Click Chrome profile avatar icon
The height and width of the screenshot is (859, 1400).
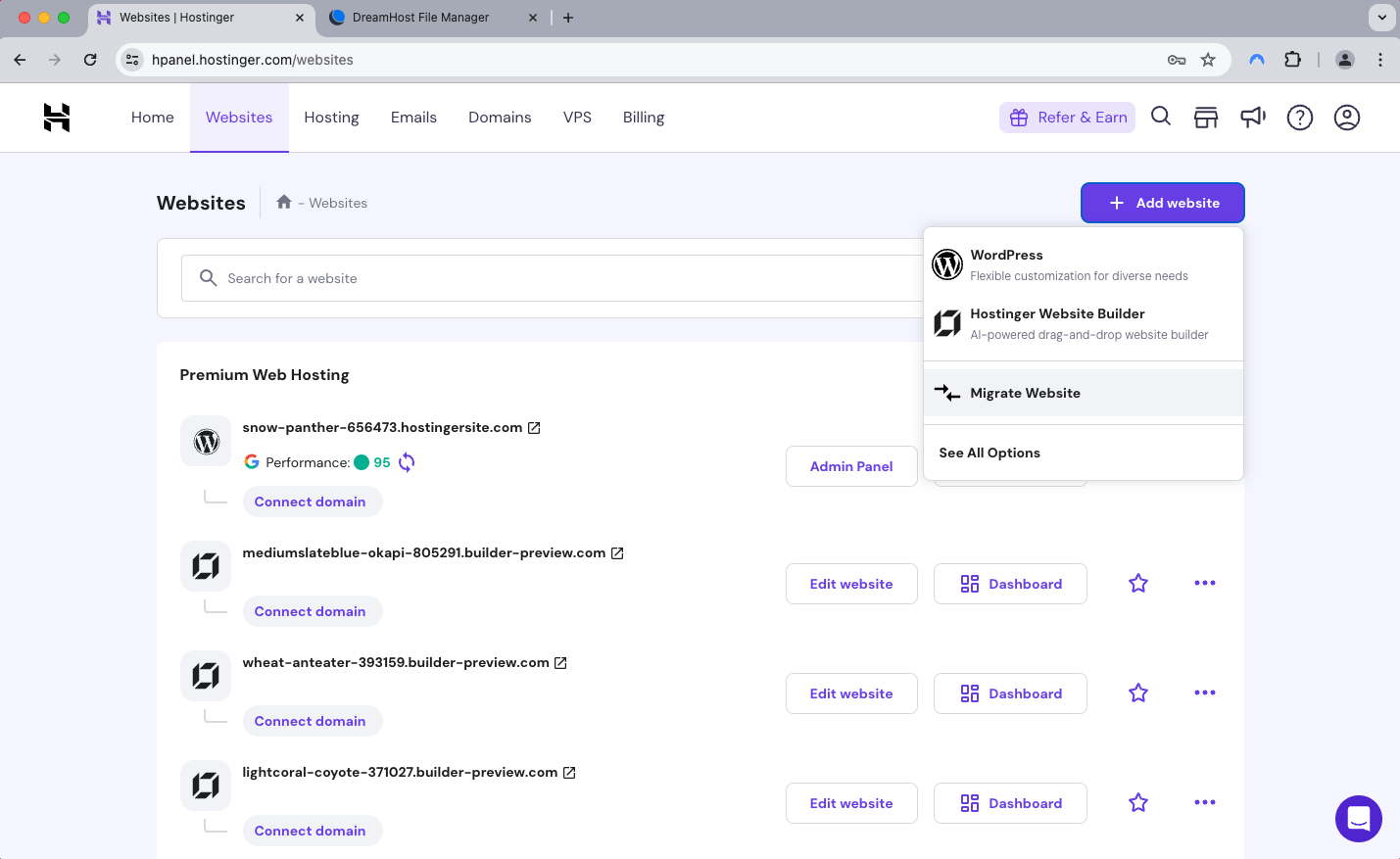1345,60
